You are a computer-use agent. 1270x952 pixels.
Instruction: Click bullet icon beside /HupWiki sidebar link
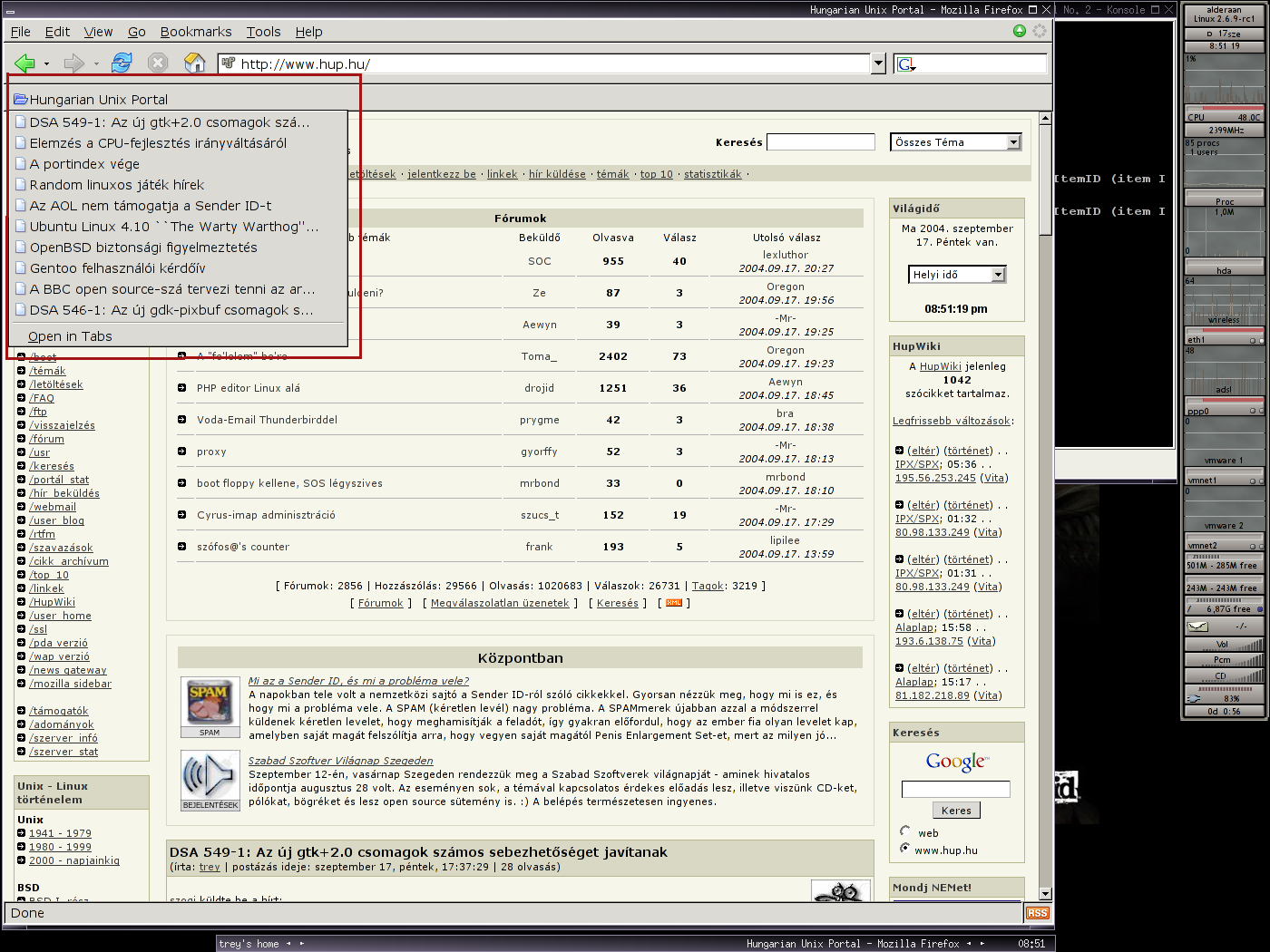click(x=21, y=602)
